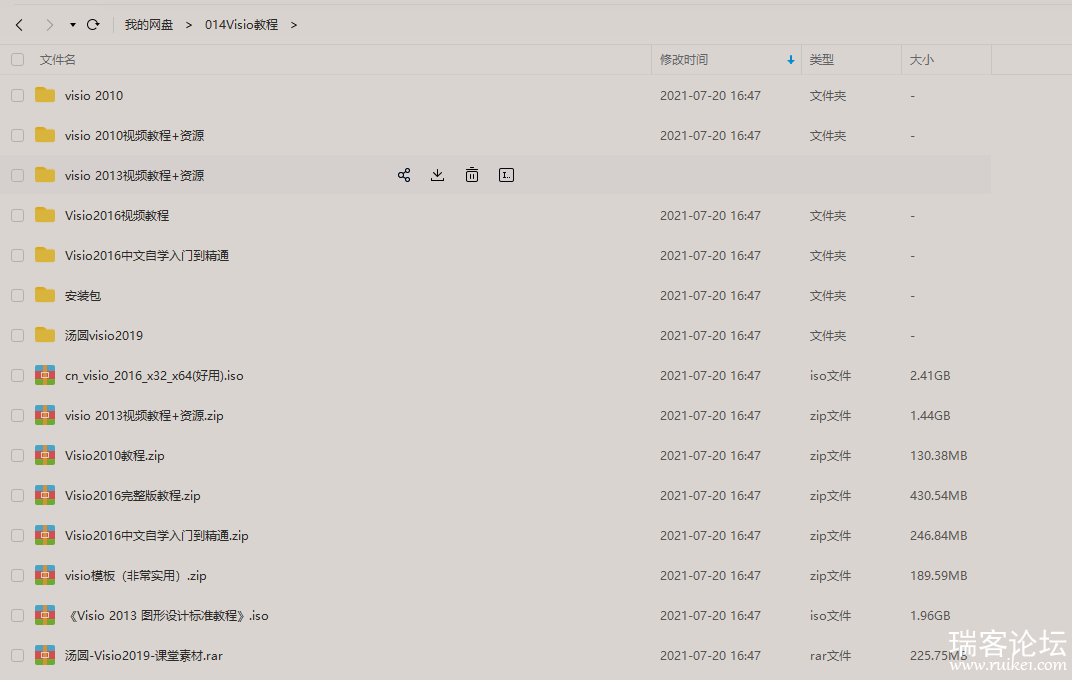Image resolution: width=1072 pixels, height=680 pixels.
Task: Tick the select-all checkbox in the header
Action: click(18, 60)
